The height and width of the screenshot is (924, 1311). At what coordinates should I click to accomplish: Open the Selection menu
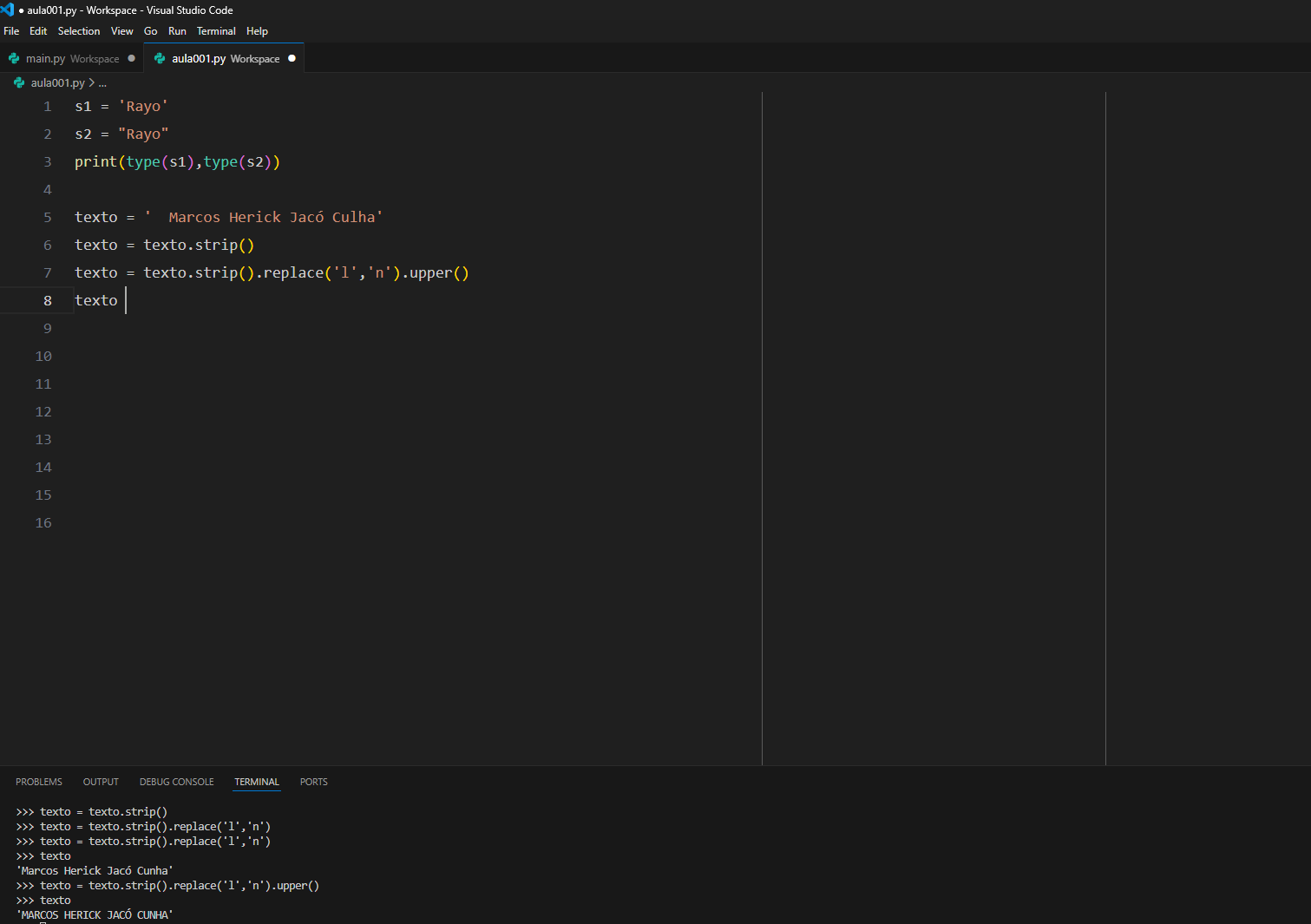click(79, 31)
